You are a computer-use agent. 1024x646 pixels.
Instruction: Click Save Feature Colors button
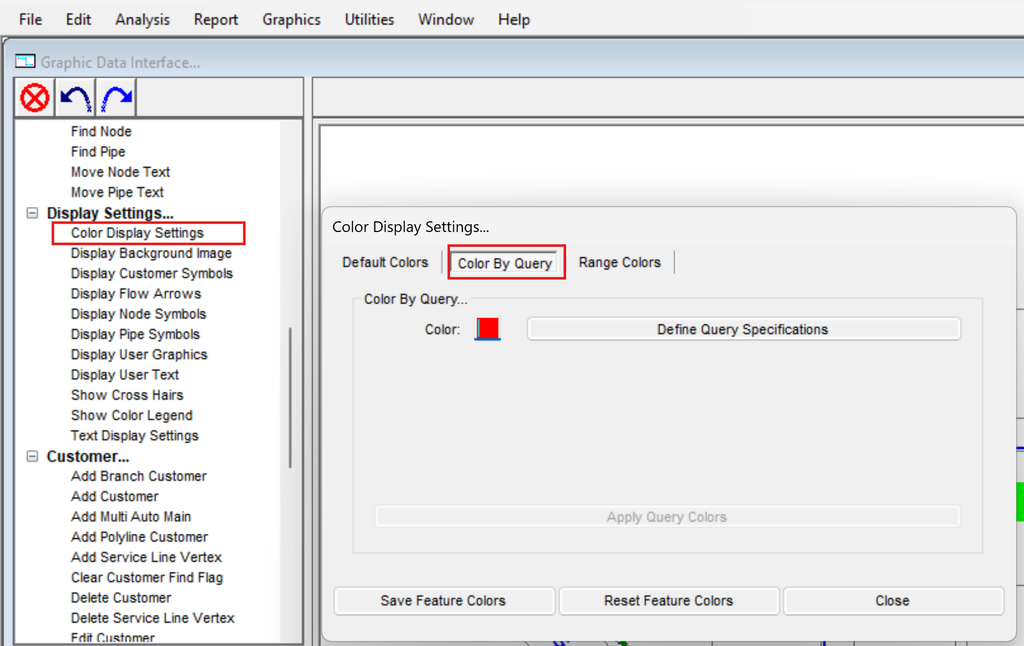pyautogui.click(x=444, y=600)
